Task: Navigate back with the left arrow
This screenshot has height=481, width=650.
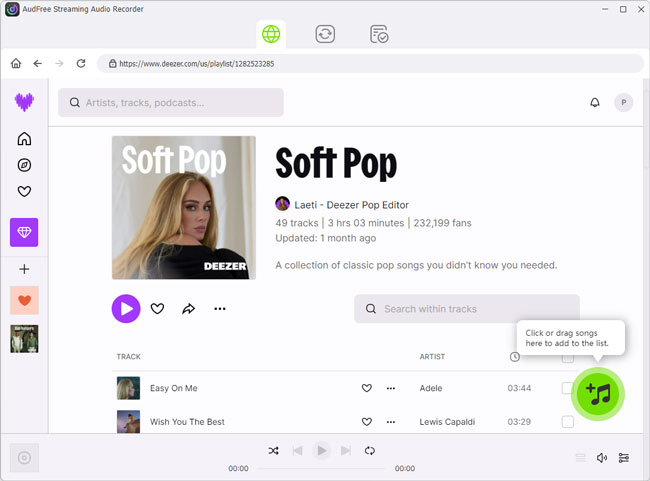Action: coord(38,63)
